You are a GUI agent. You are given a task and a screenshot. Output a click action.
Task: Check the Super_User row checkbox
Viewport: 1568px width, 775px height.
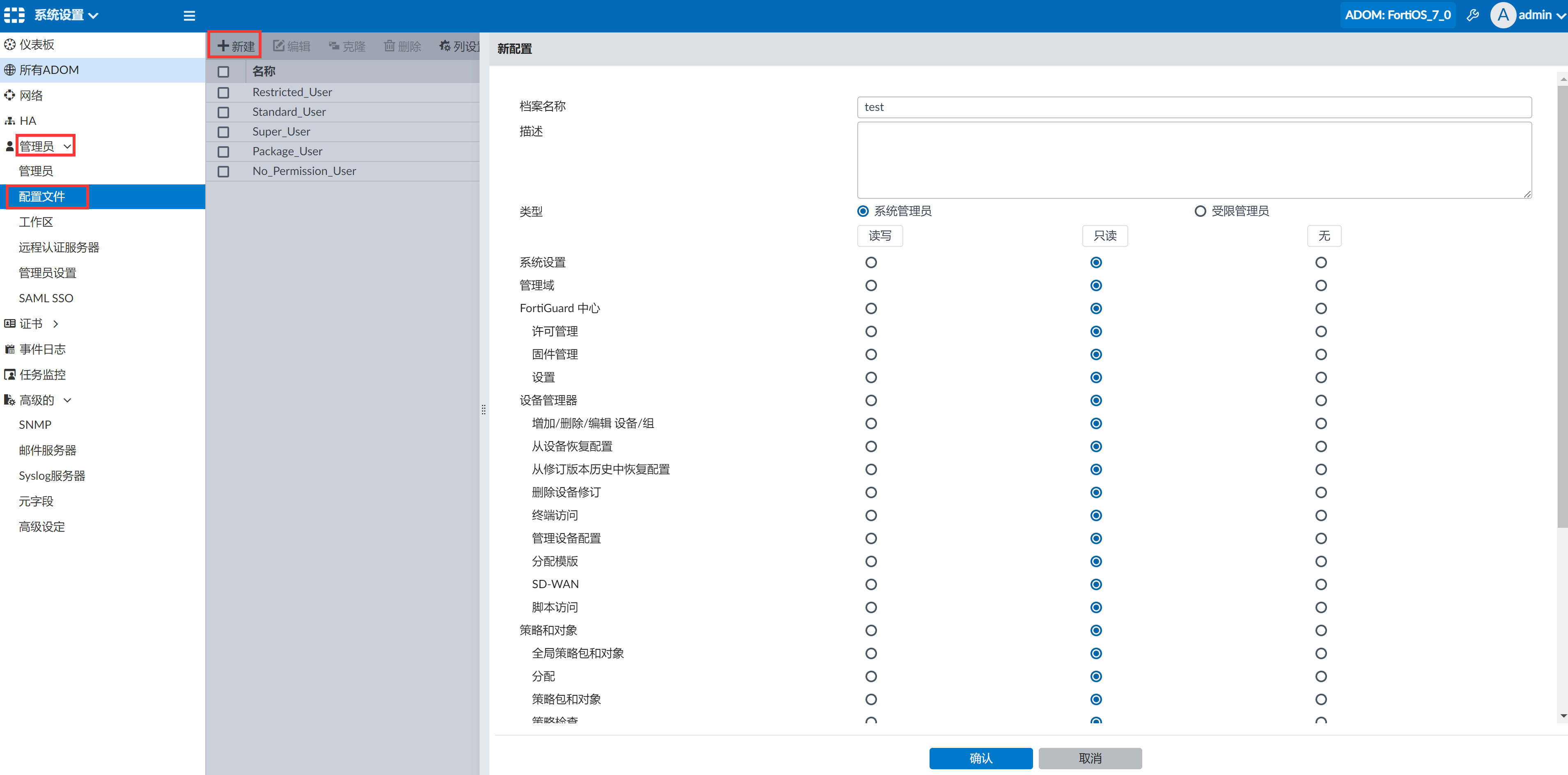click(x=223, y=132)
